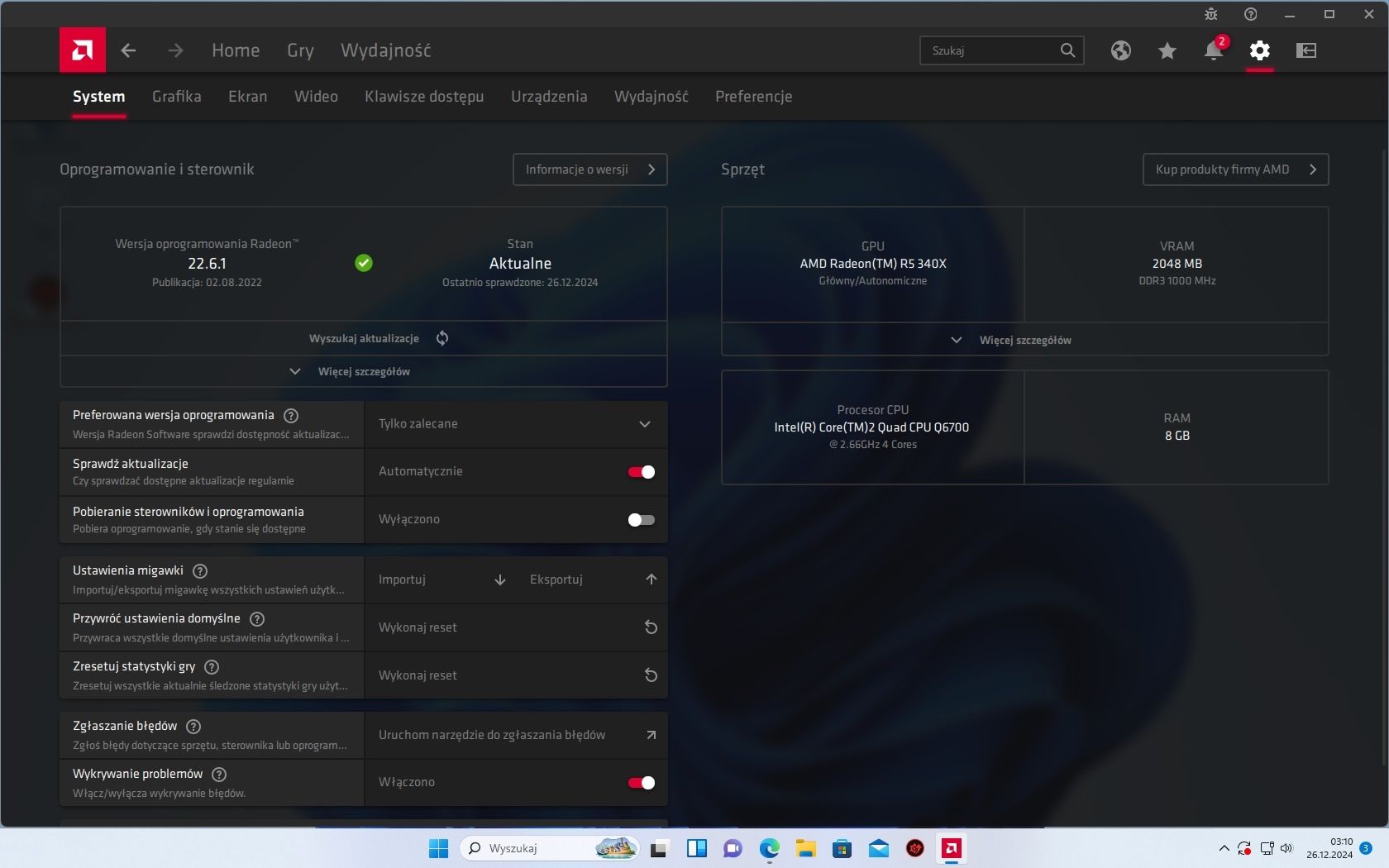Click the bug report icon in title bar

pyautogui.click(x=1210, y=14)
